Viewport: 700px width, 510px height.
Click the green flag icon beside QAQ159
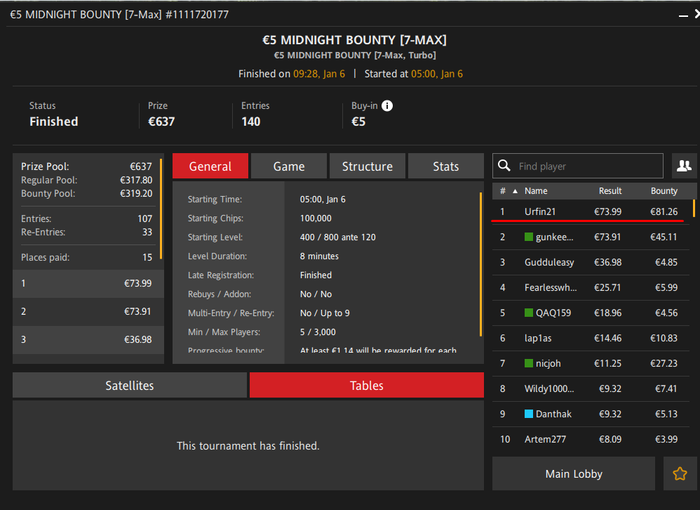[x=529, y=313]
